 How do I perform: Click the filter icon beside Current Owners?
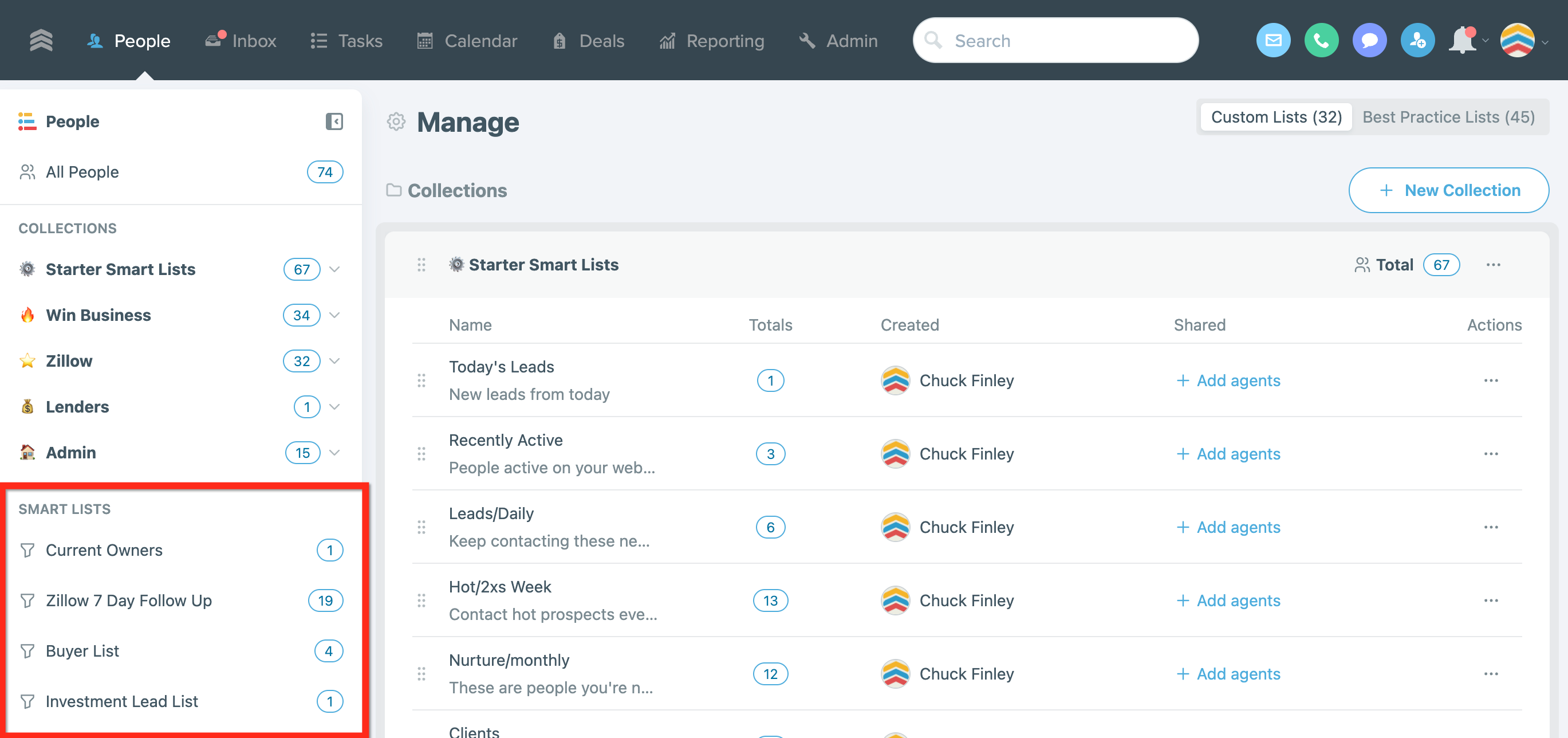27,551
